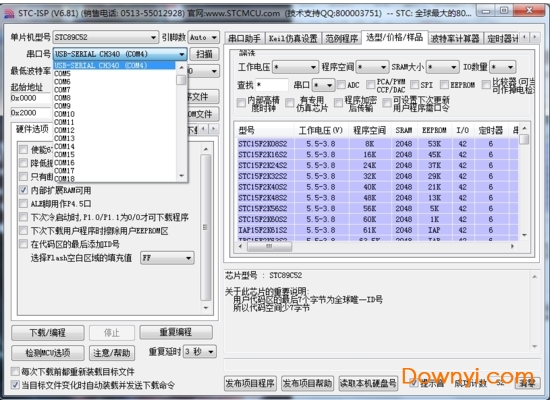
Task: Enable 下次下载用户程序时擦除用户EEPROM区
Action: [x=23, y=231]
